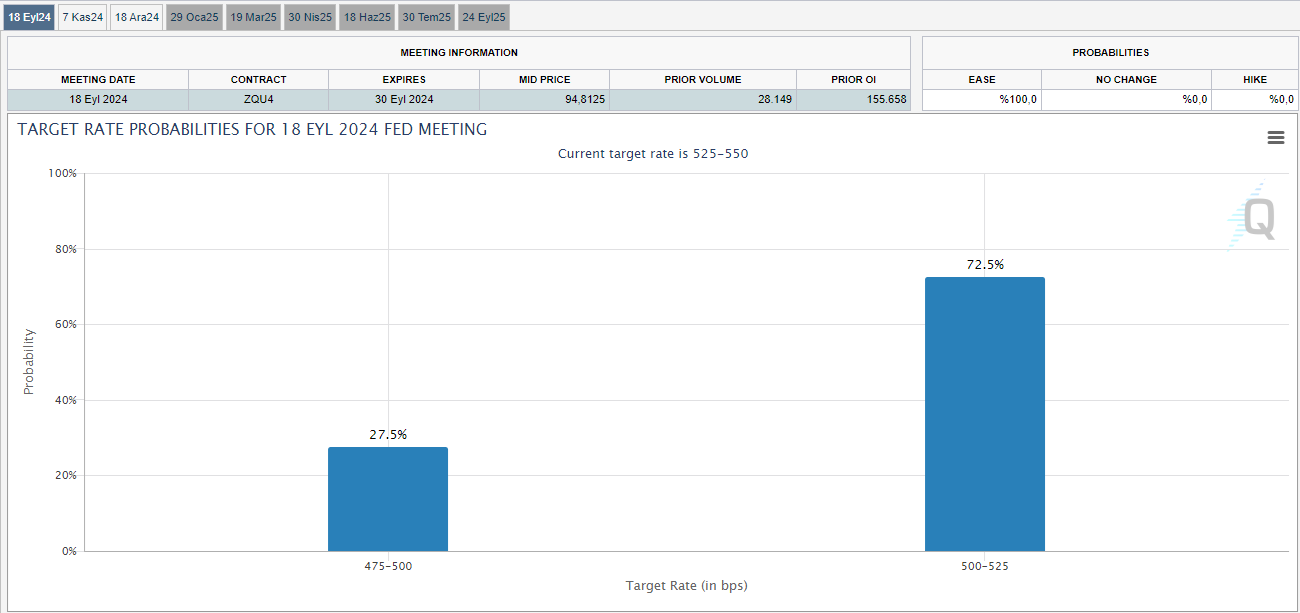Click the 27.5% bar data label
Viewport: 1300px width, 613px height.
388,435
